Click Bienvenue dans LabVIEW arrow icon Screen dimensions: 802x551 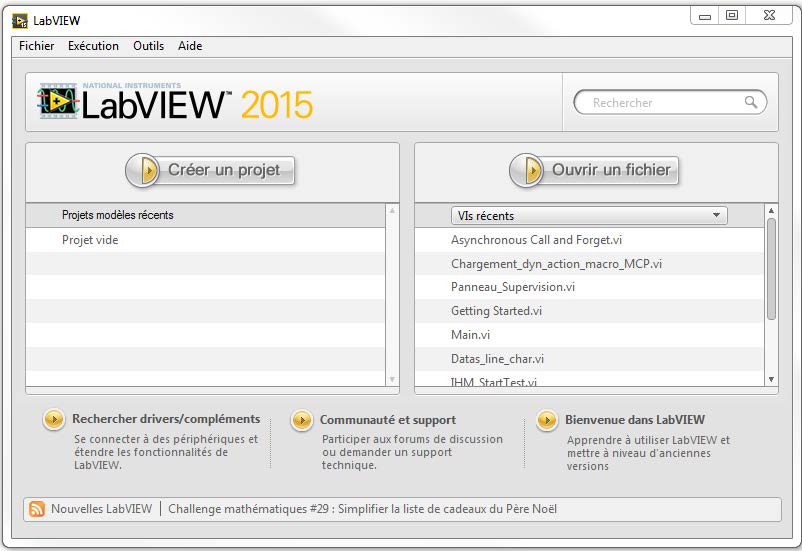(x=547, y=421)
